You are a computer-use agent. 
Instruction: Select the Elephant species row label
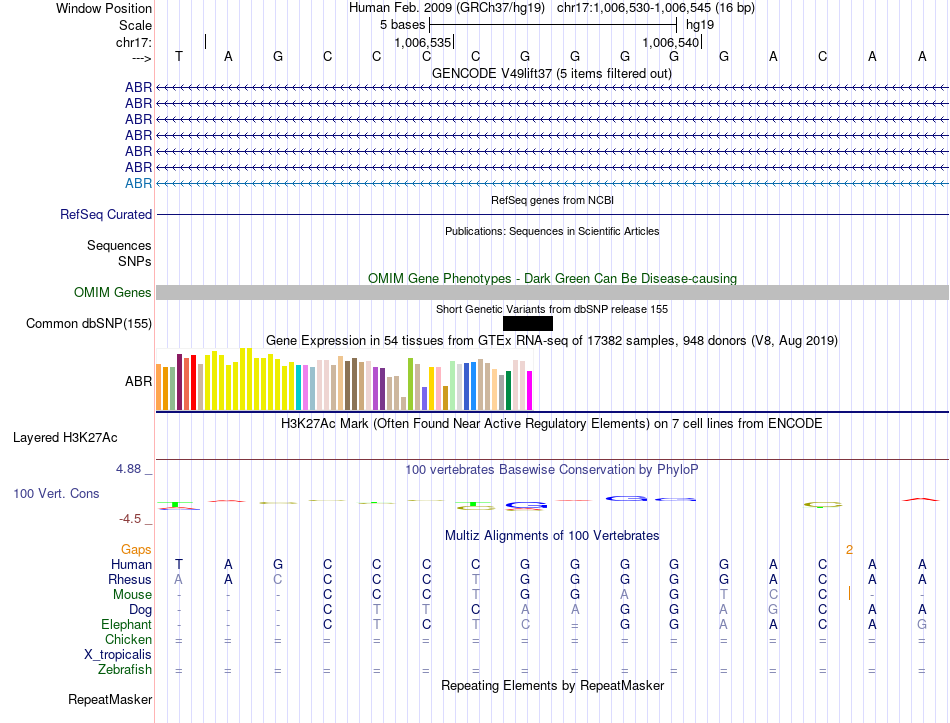[x=127, y=624]
